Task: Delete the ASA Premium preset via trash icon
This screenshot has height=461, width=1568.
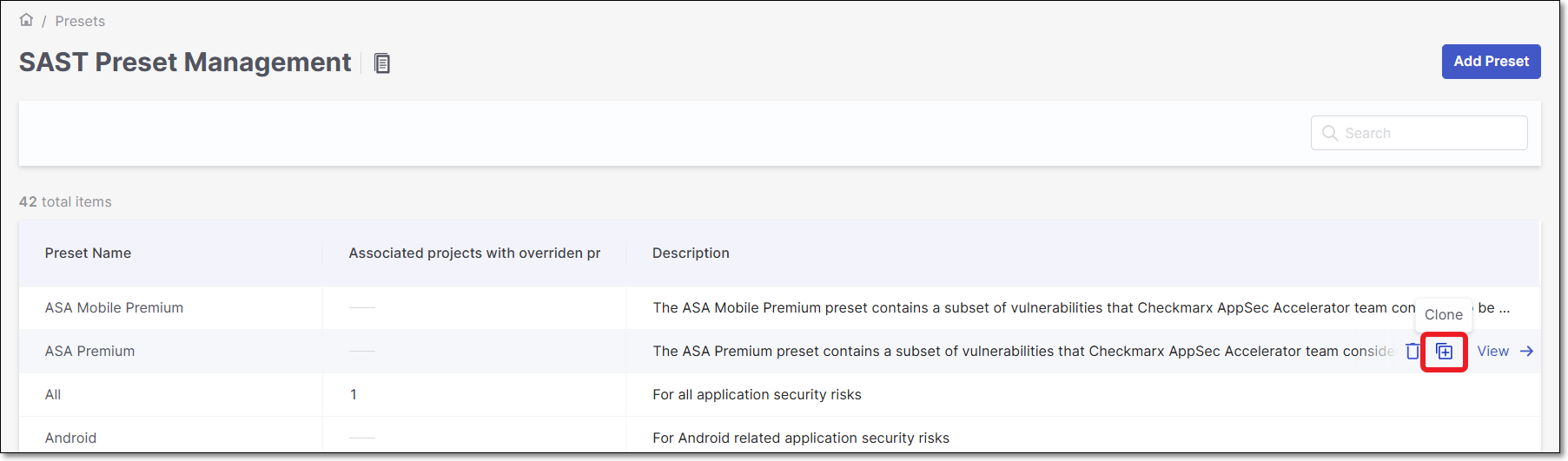Action: 1413,352
